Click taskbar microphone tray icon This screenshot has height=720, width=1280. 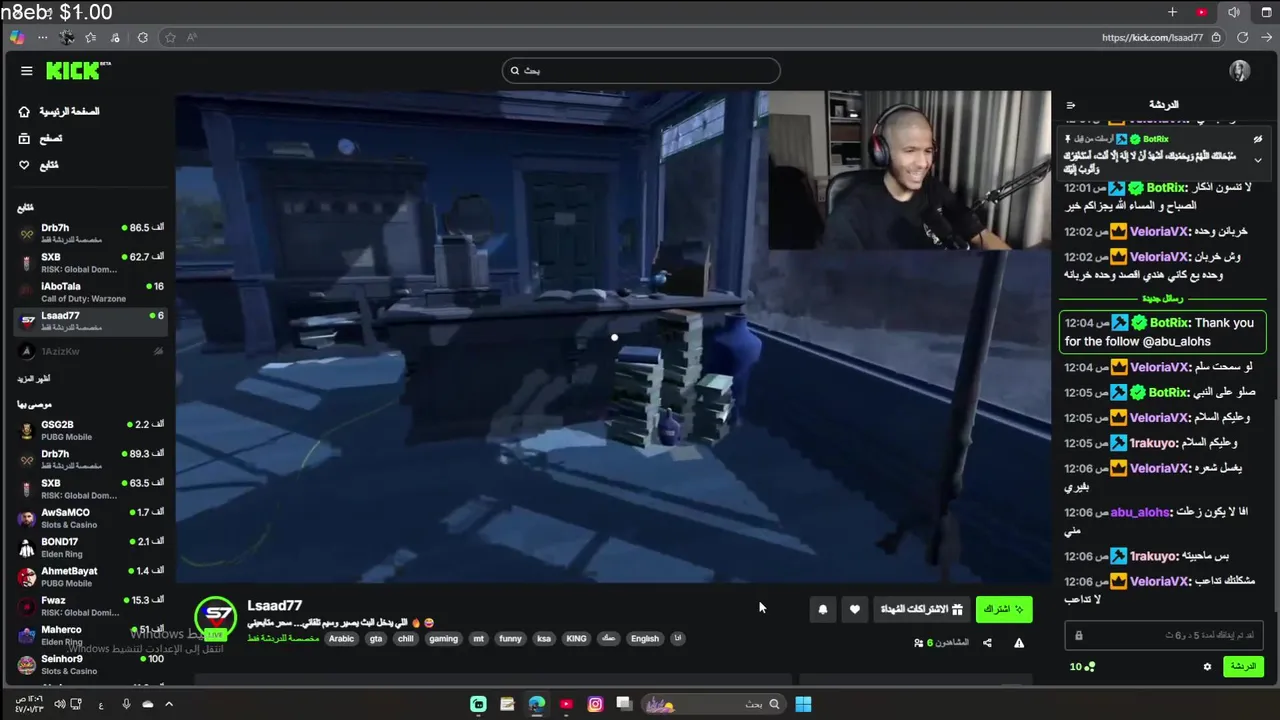tap(126, 704)
